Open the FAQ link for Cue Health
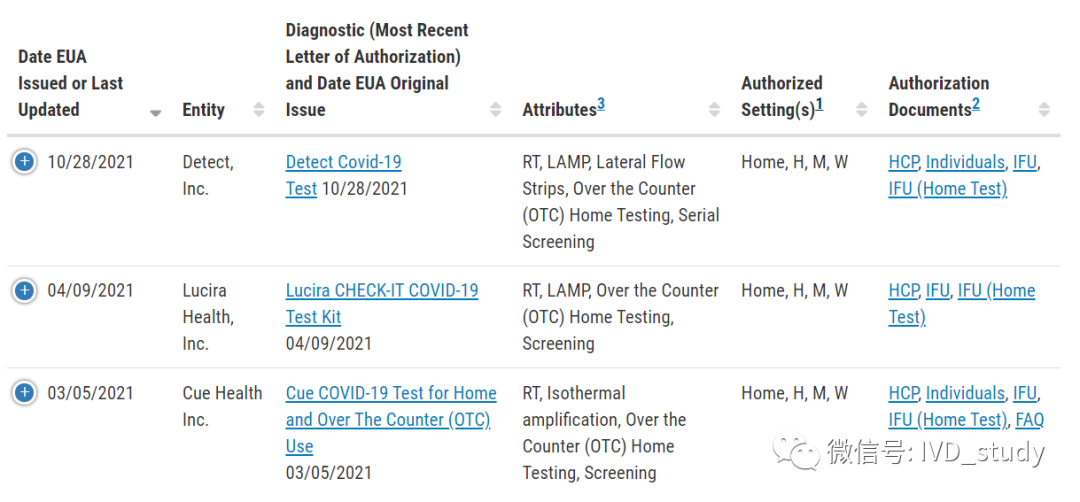 1029,420
